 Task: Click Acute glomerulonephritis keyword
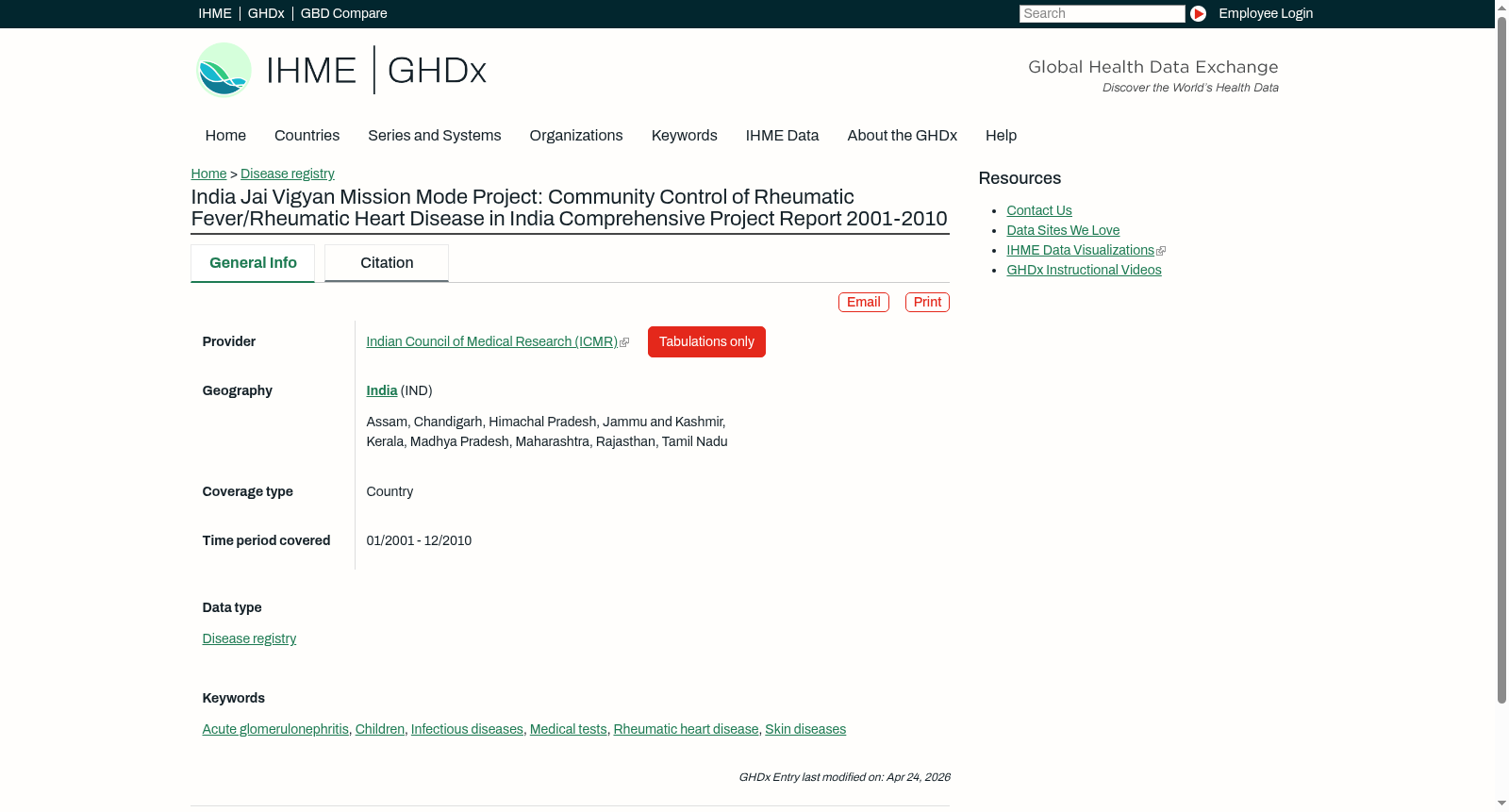coord(275,729)
